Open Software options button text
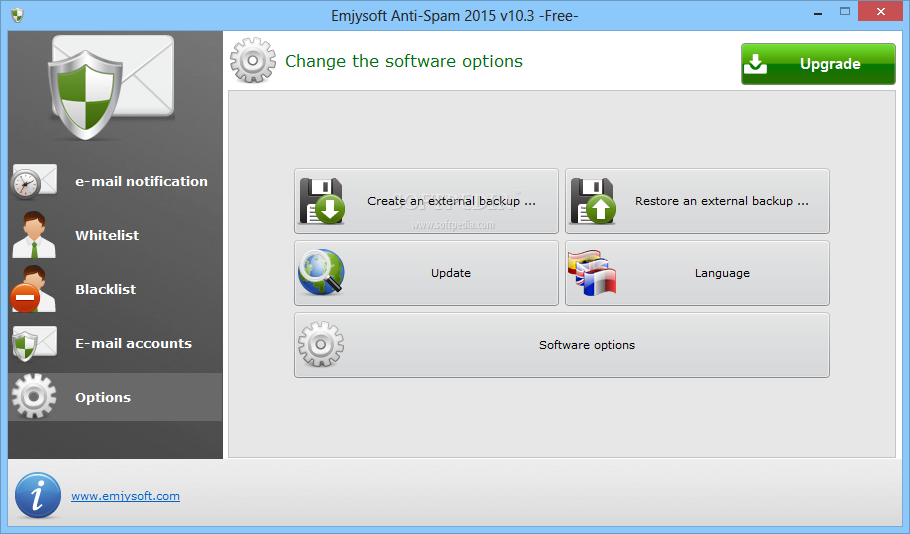The width and height of the screenshot is (910, 534). pyautogui.click(x=587, y=345)
